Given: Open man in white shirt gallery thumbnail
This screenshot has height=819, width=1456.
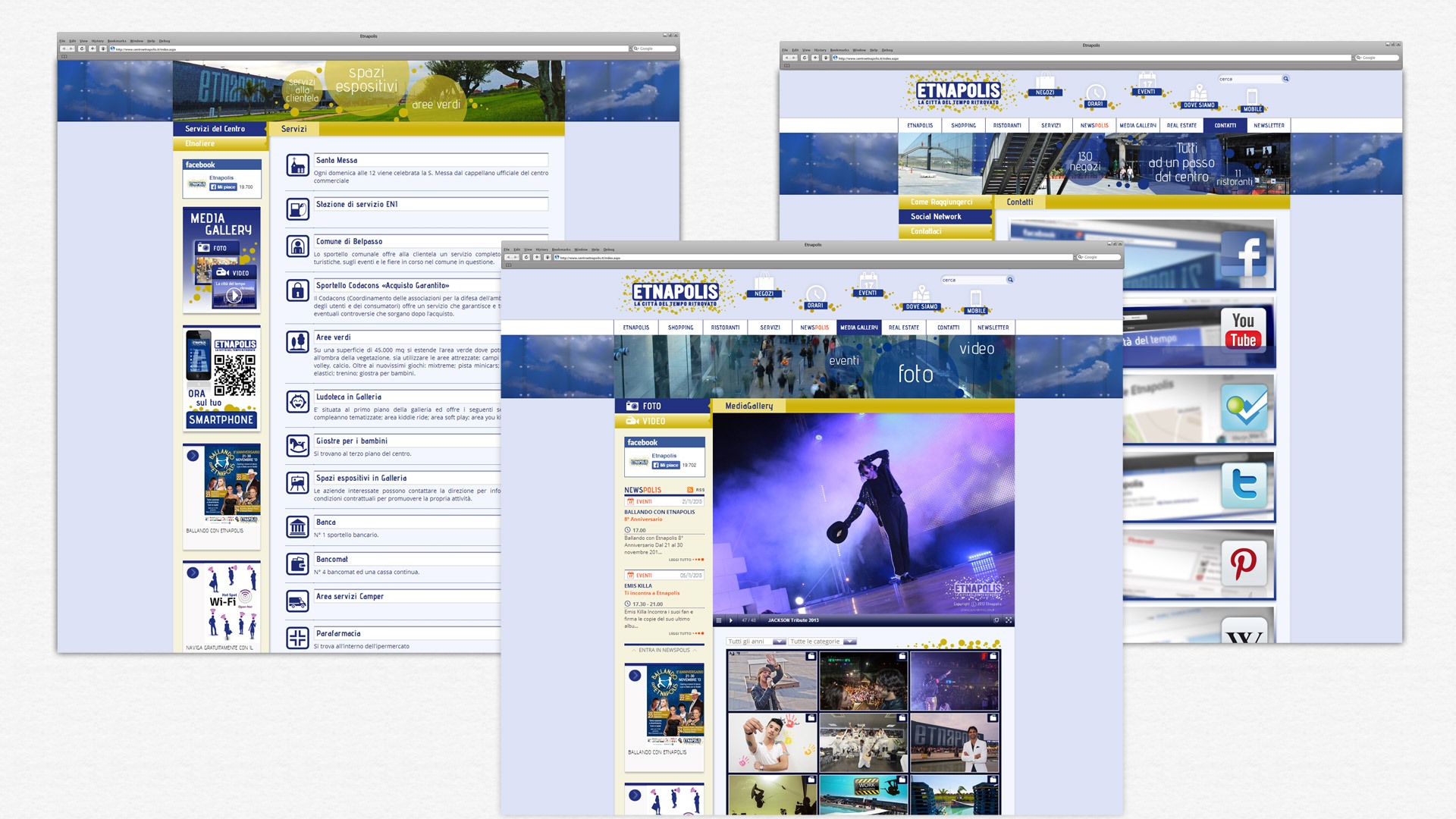Looking at the screenshot, I should (772, 742).
